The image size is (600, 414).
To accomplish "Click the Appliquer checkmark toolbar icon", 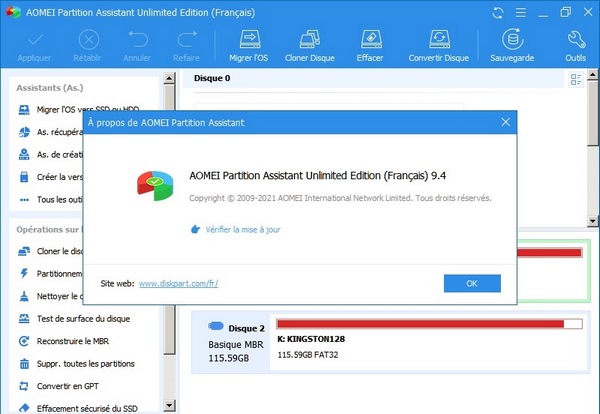I will [35, 39].
